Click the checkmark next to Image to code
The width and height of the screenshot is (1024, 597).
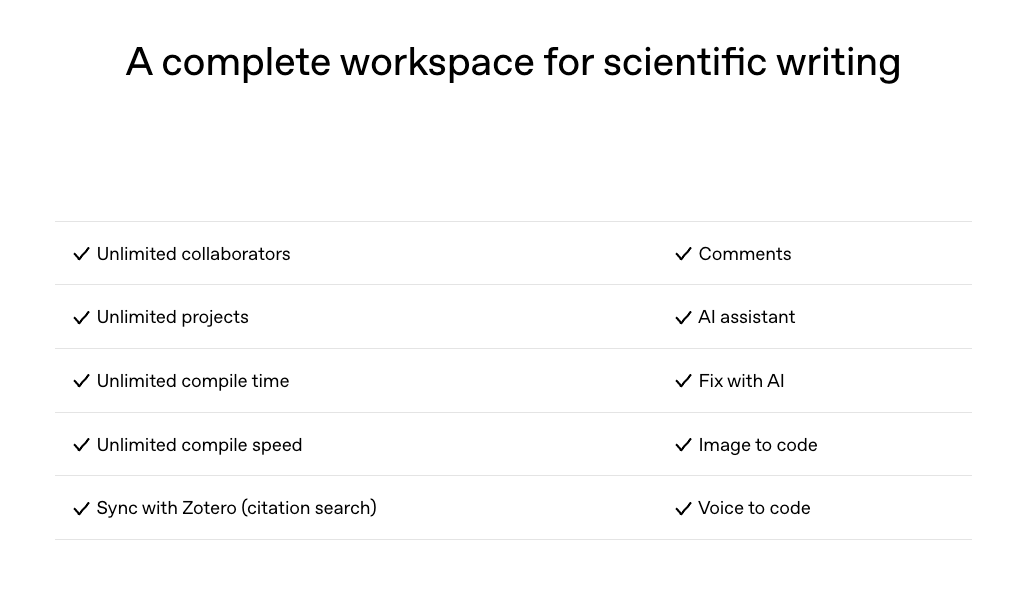click(x=684, y=445)
